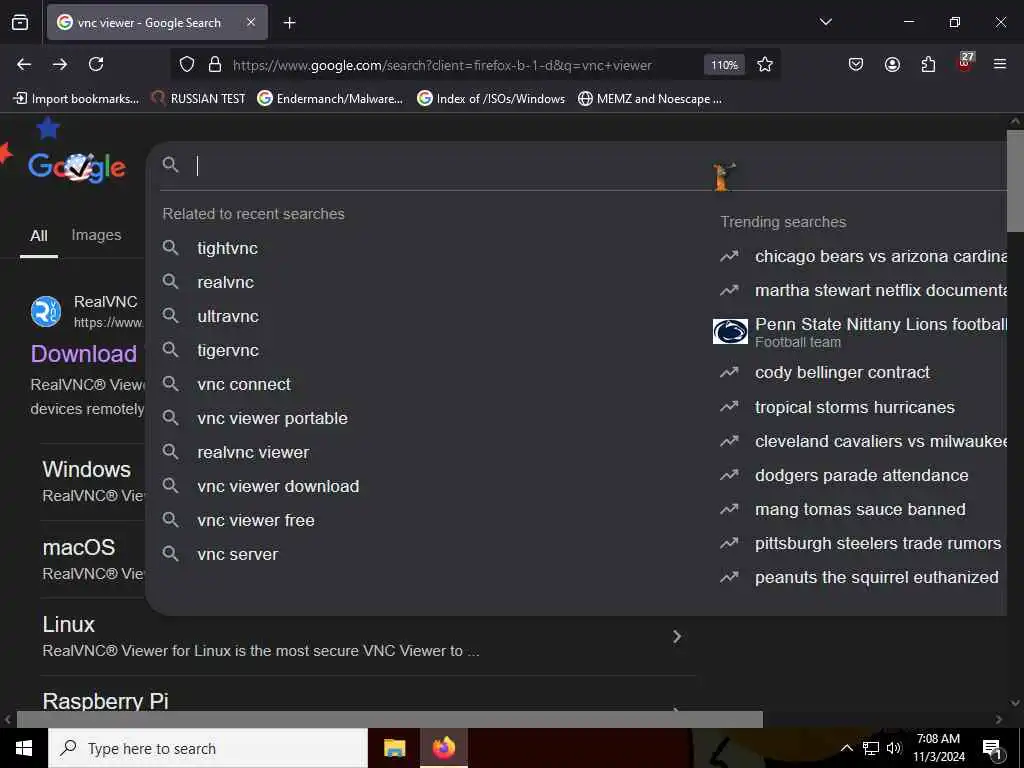Open mang tomas sauce banned search
1024x768 pixels.
[x=862, y=509]
